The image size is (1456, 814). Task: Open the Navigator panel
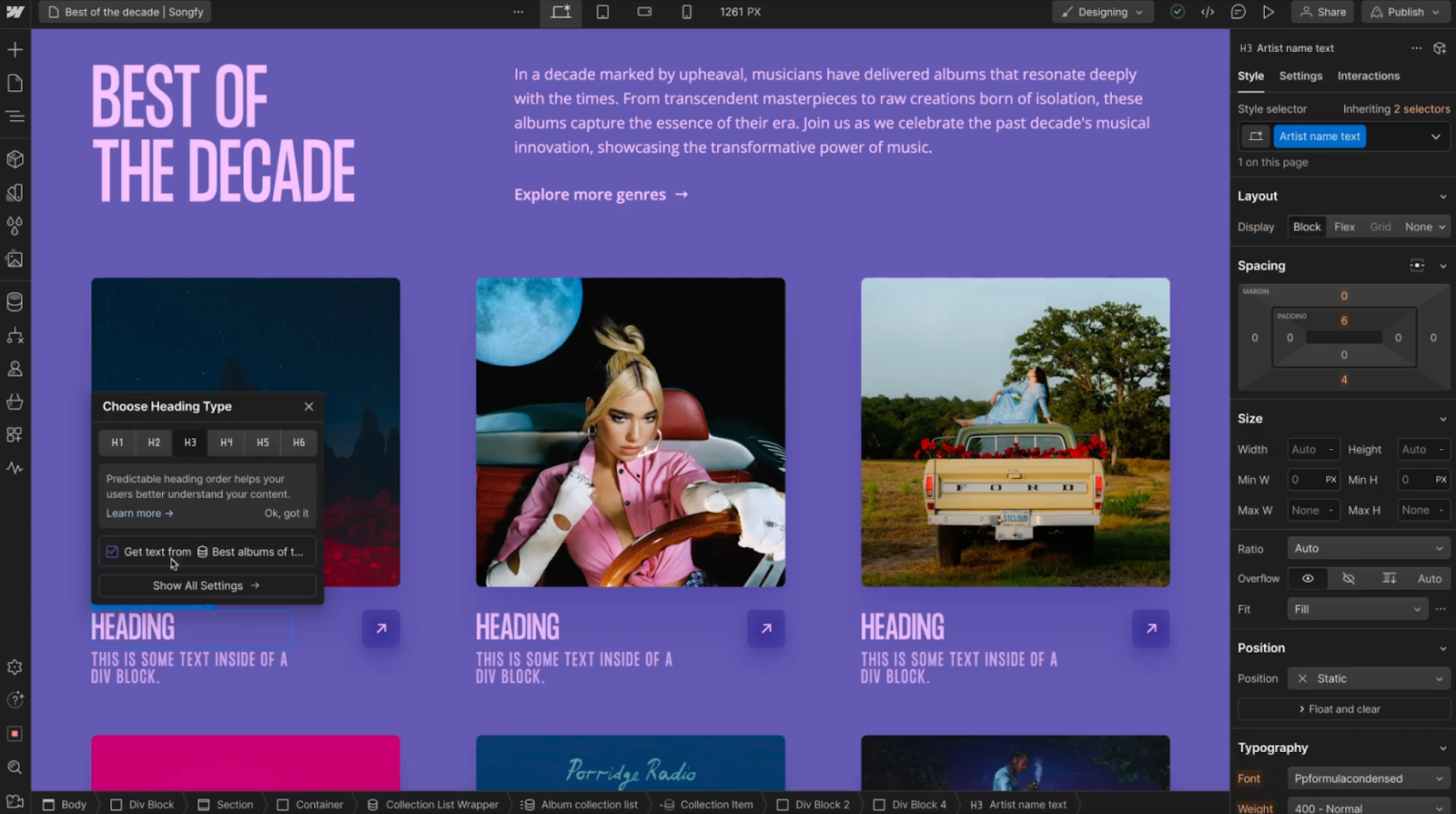(15, 116)
